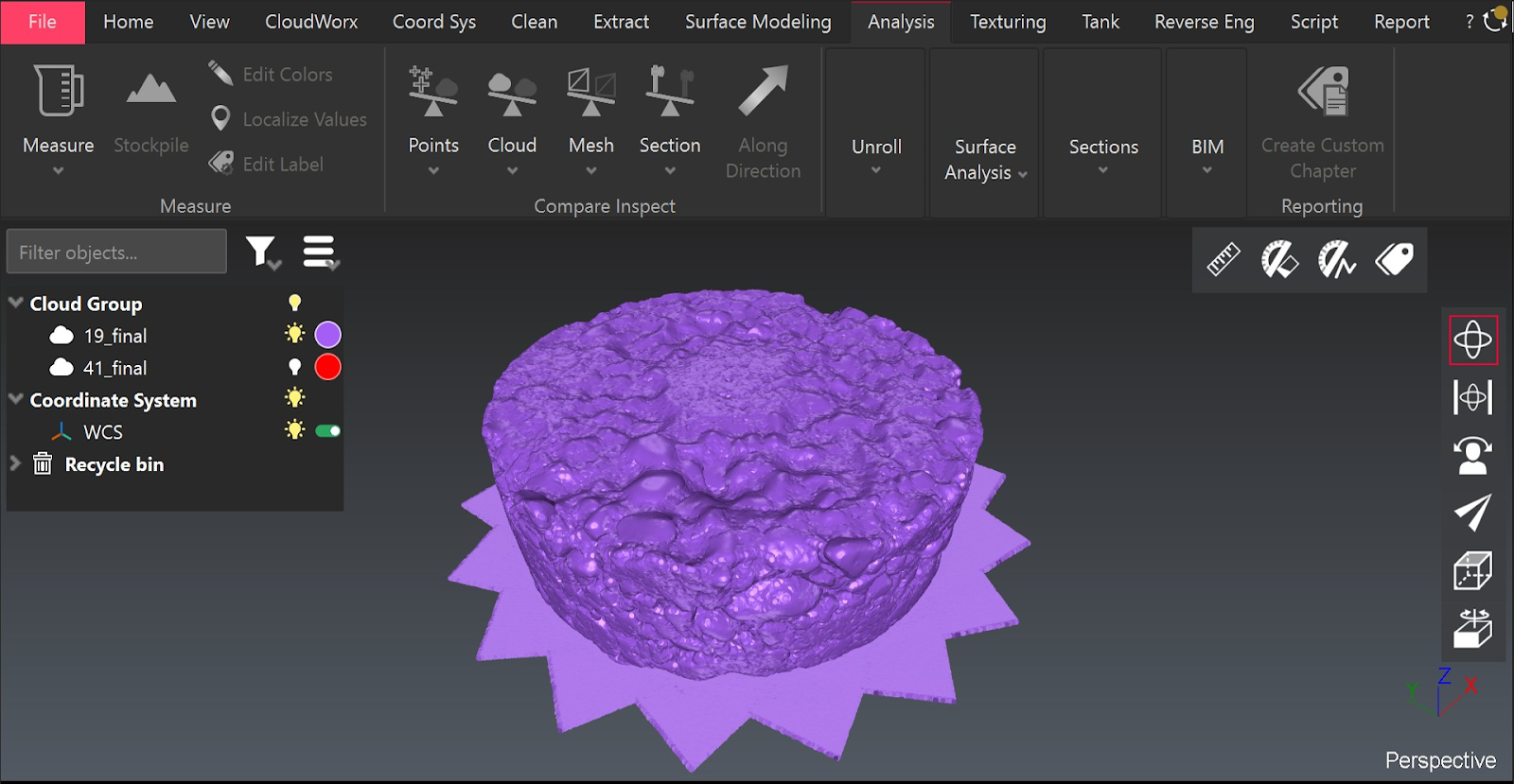Switch to the Texturing tab
Viewport: 1514px width, 784px height.
(1008, 22)
